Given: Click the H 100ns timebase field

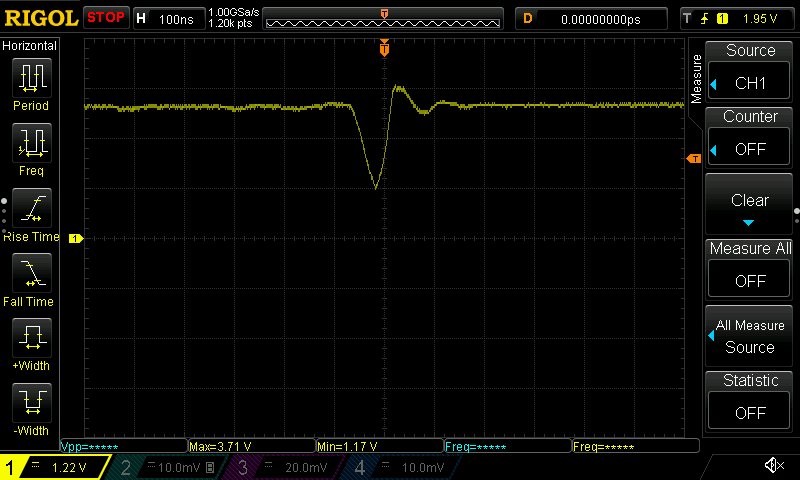Looking at the screenshot, I should (169, 19).
